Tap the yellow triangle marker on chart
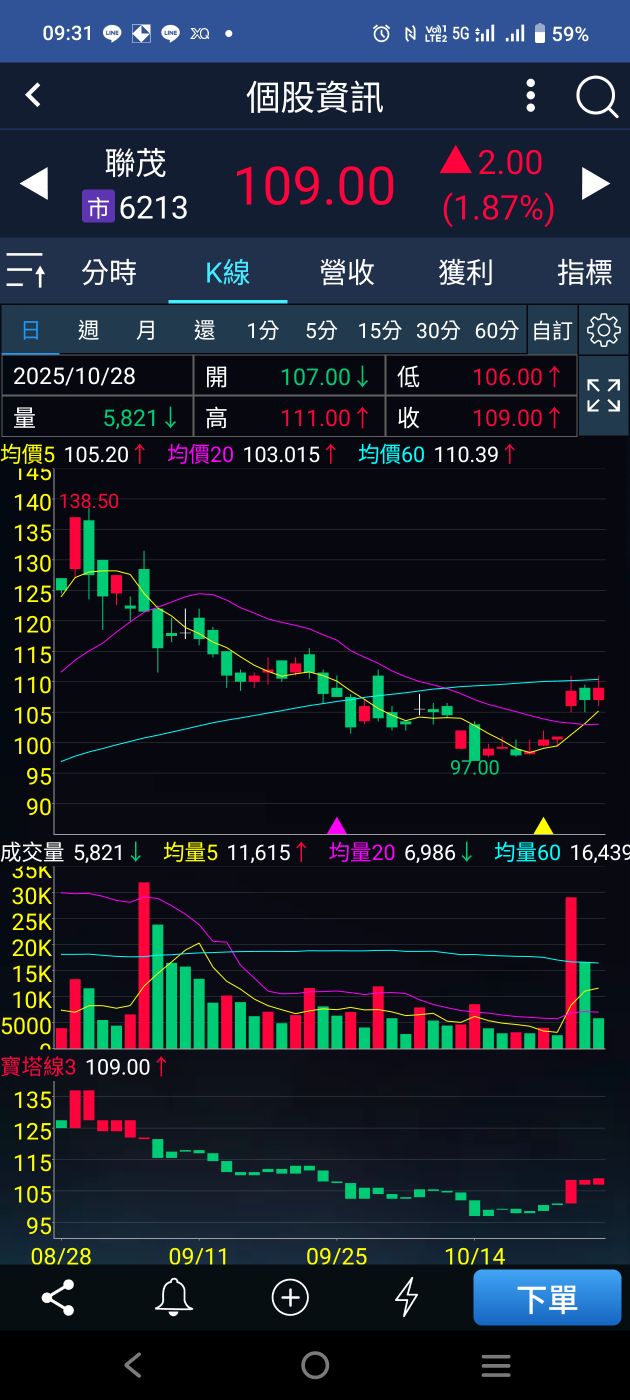Image resolution: width=630 pixels, height=1400 pixels. [x=543, y=826]
